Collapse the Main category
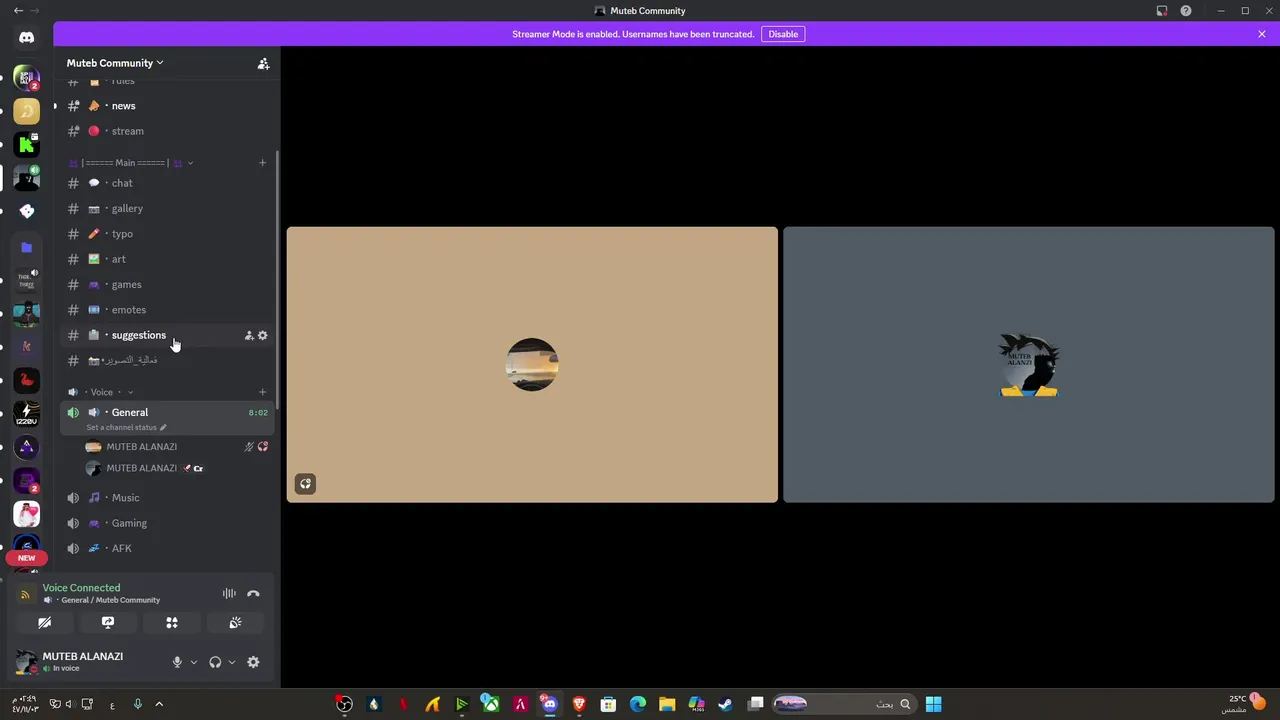The height and width of the screenshot is (720, 1280). [130, 163]
